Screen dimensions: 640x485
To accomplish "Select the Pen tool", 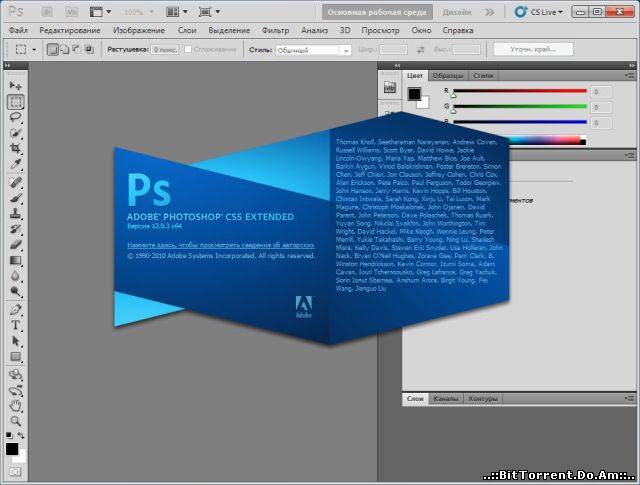I will click(16, 310).
